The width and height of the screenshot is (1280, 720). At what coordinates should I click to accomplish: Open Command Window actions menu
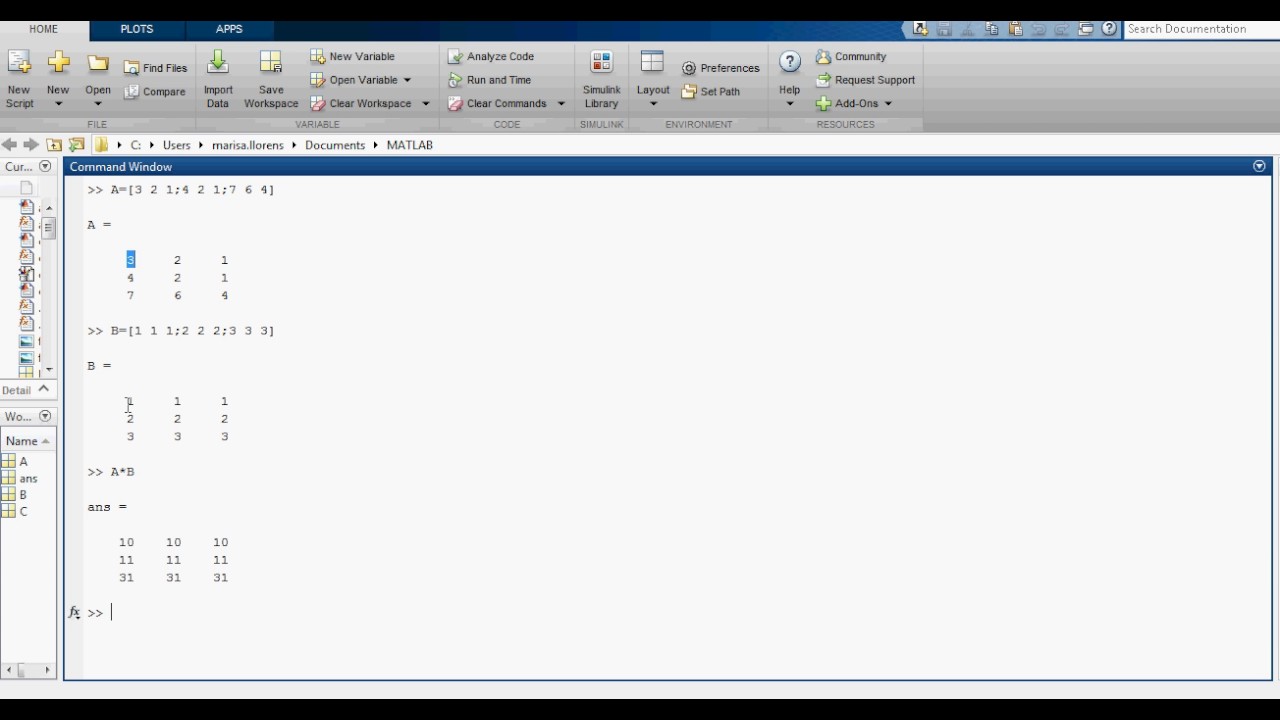click(1259, 166)
